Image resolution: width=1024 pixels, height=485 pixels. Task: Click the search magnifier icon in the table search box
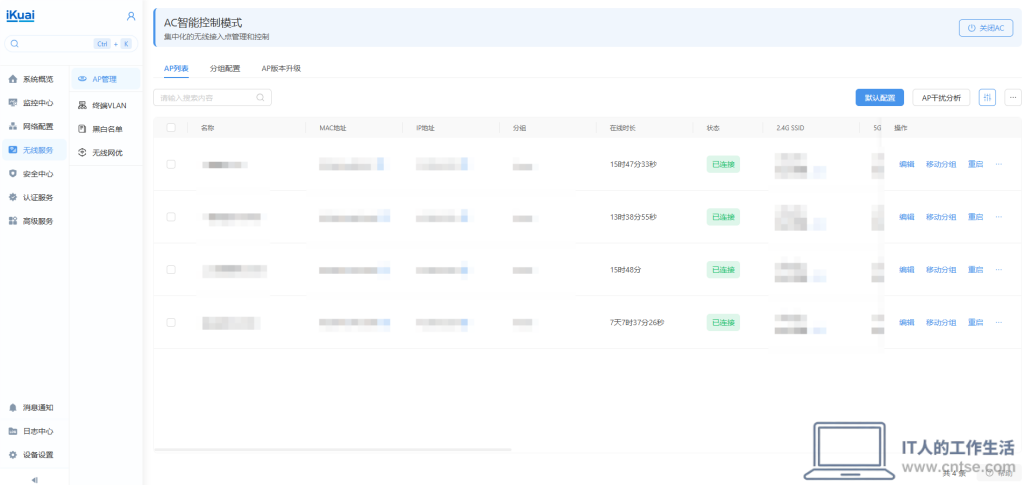coord(260,98)
